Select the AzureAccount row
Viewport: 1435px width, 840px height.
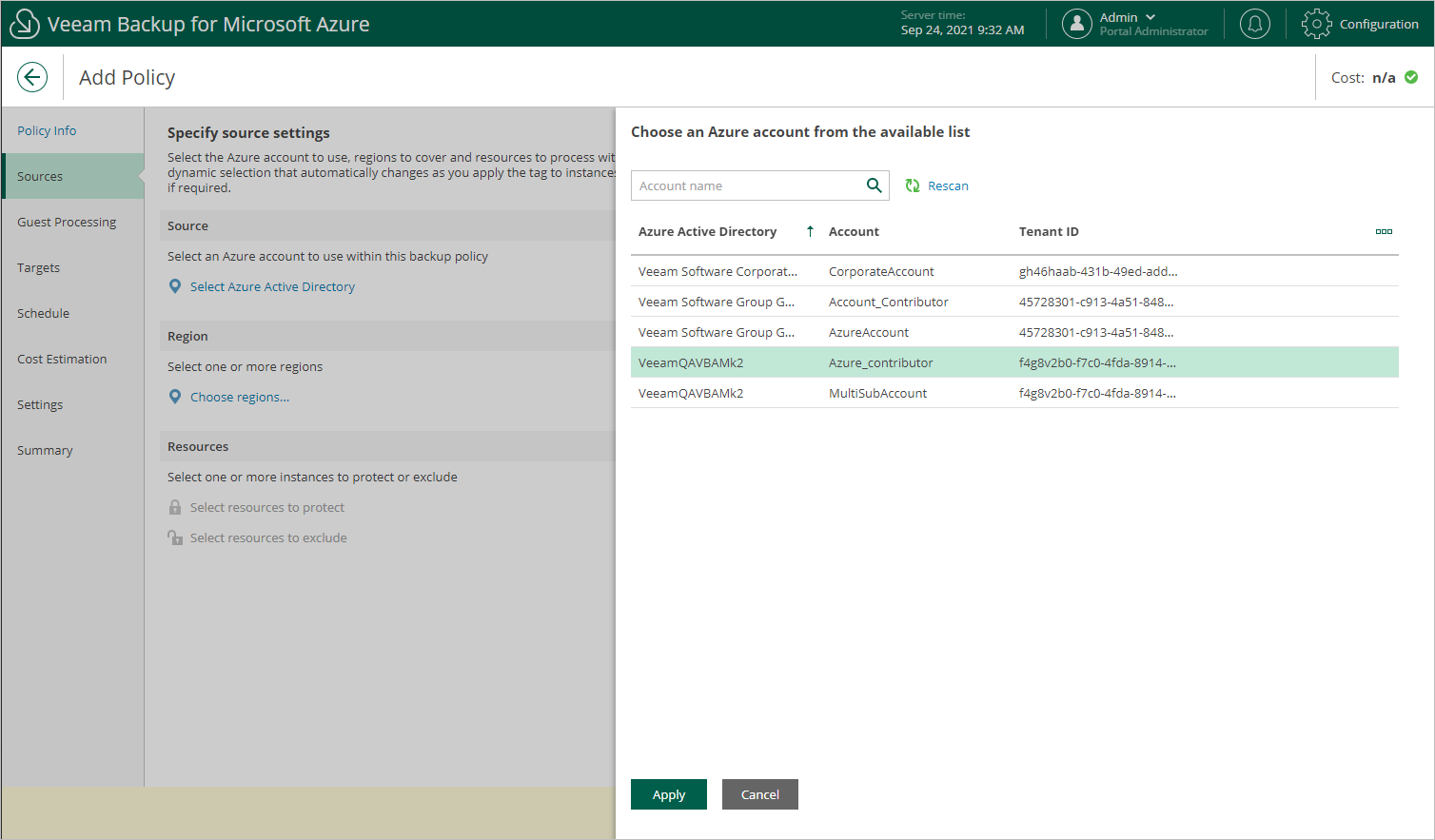pyautogui.click(x=1014, y=332)
